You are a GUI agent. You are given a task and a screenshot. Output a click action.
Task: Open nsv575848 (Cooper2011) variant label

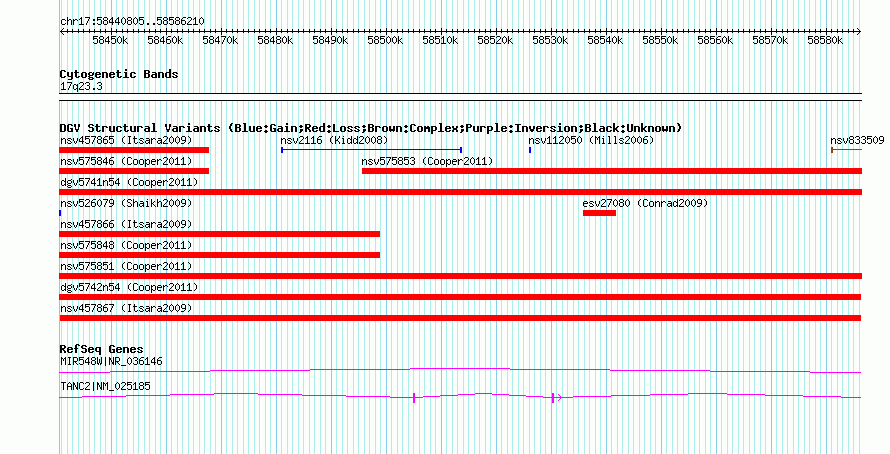(x=126, y=245)
